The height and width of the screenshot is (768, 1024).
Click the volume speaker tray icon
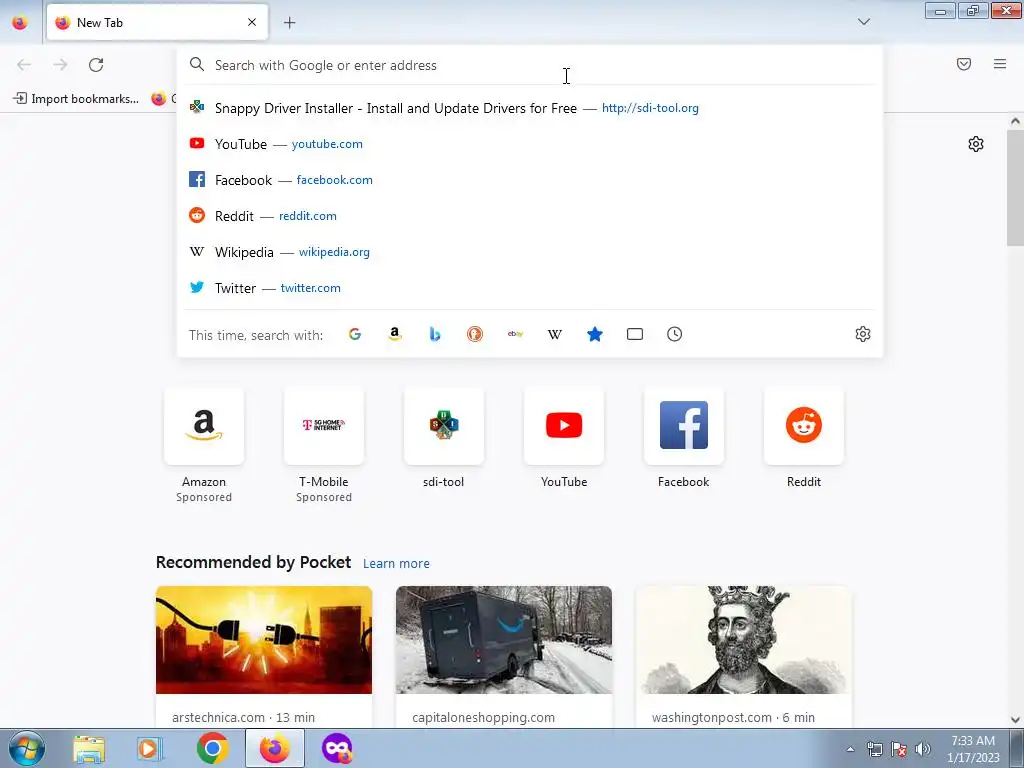pos(923,749)
